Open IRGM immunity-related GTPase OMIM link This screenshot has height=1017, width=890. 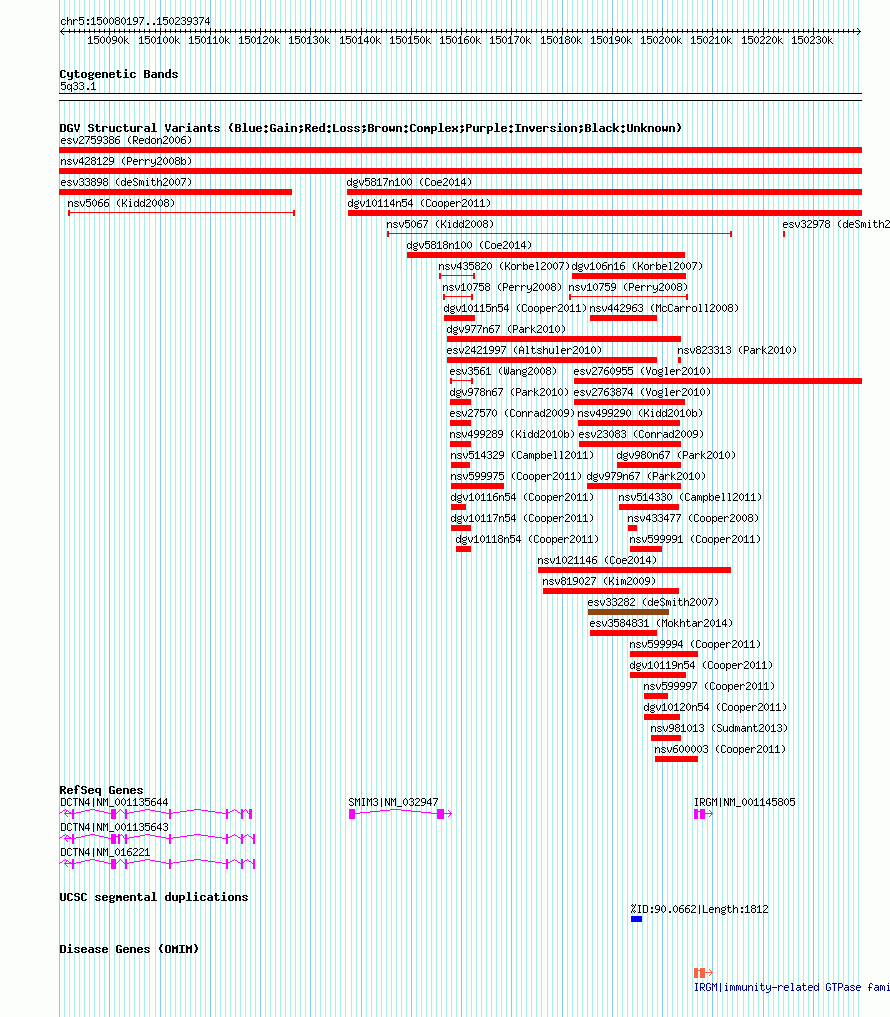tap(791, 987)
